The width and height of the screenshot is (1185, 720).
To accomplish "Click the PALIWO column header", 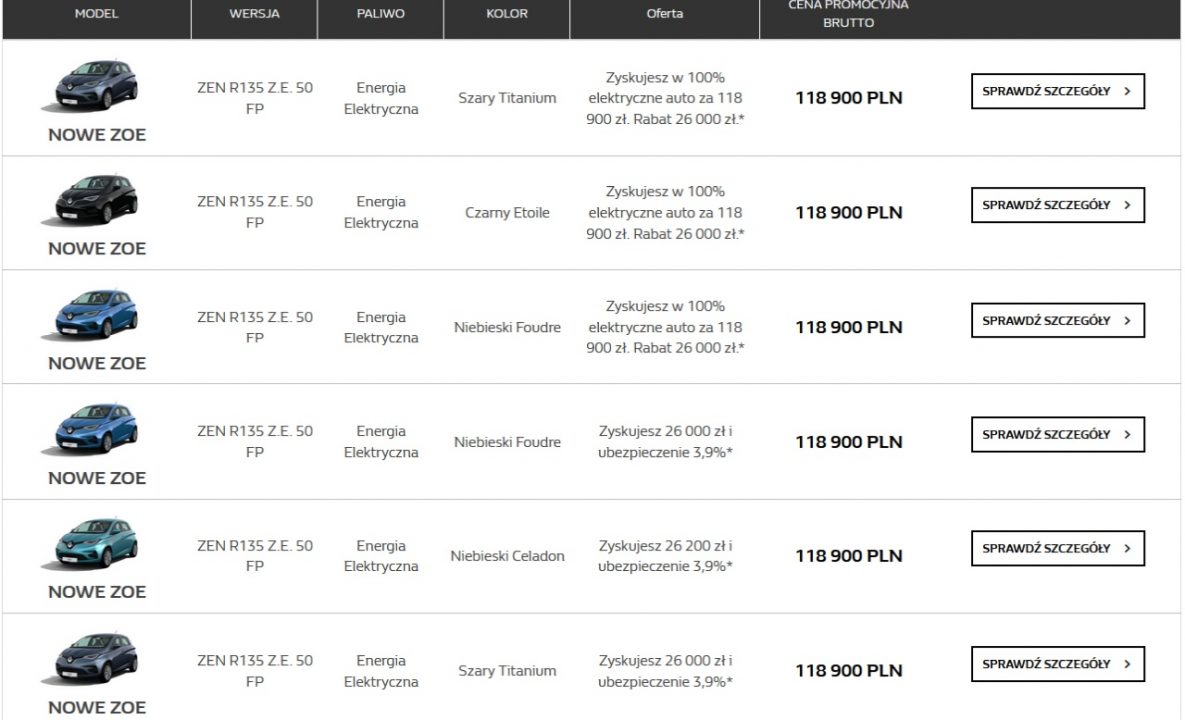I will 381,14.
